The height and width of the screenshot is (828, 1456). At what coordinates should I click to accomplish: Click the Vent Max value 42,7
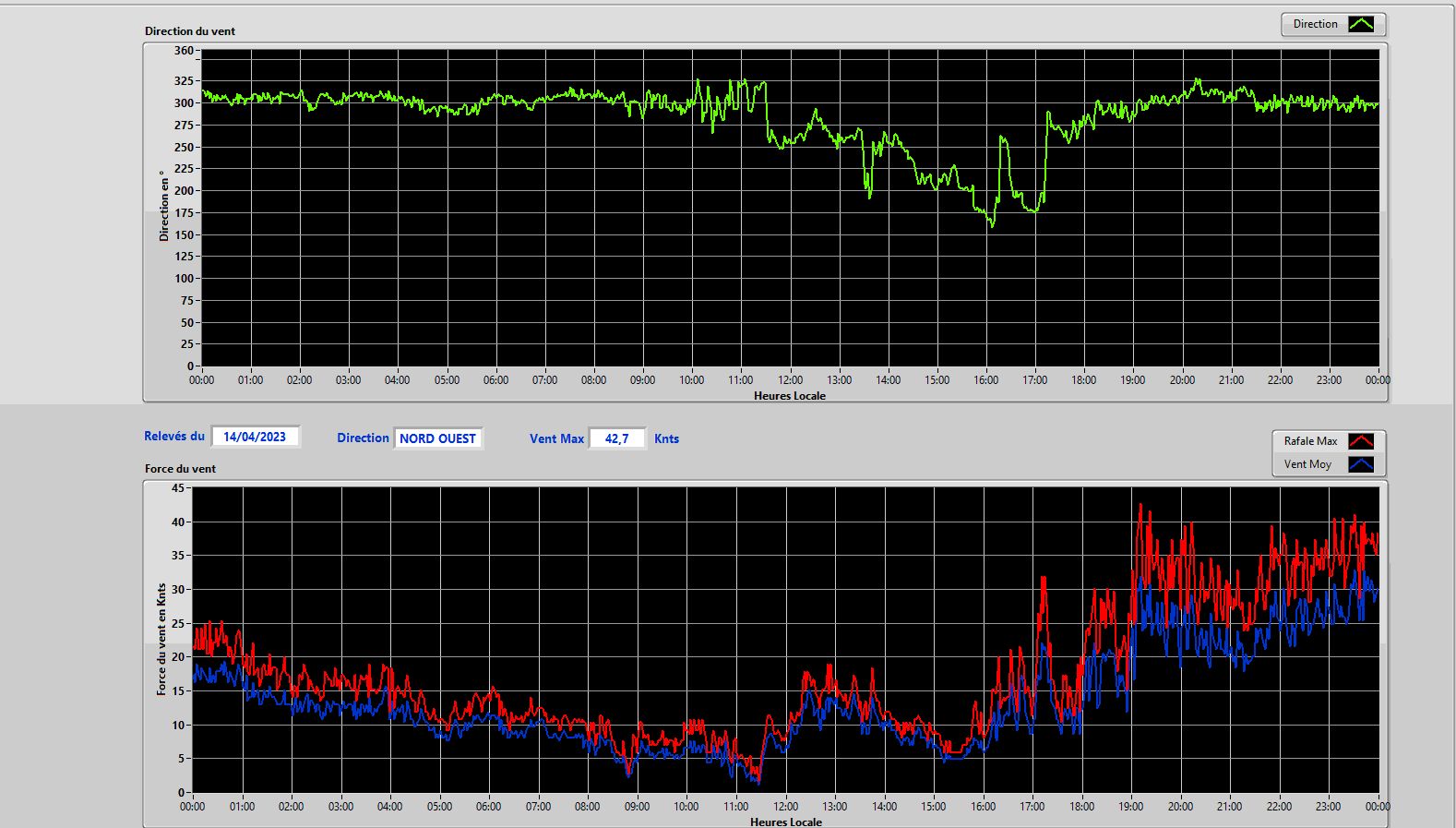coord(616,438)
